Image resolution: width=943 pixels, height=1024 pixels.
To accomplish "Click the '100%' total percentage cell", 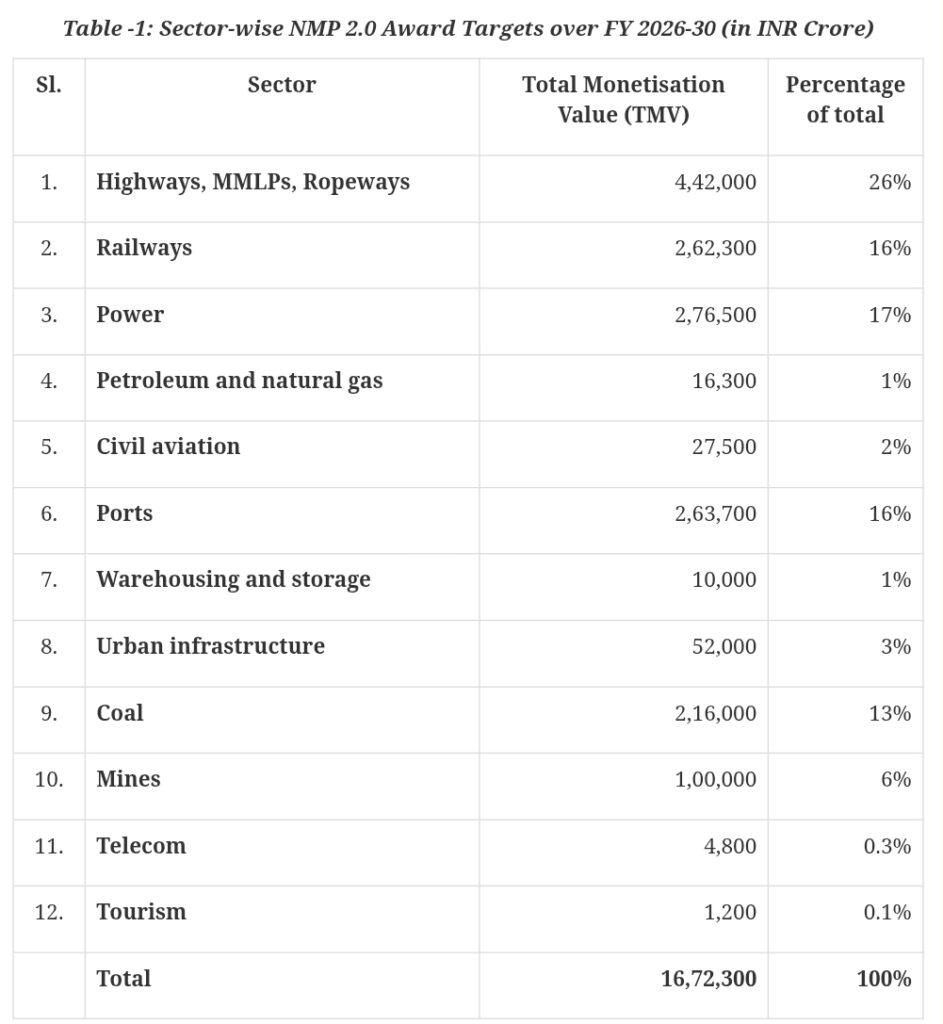I will [x=883, y=979].
